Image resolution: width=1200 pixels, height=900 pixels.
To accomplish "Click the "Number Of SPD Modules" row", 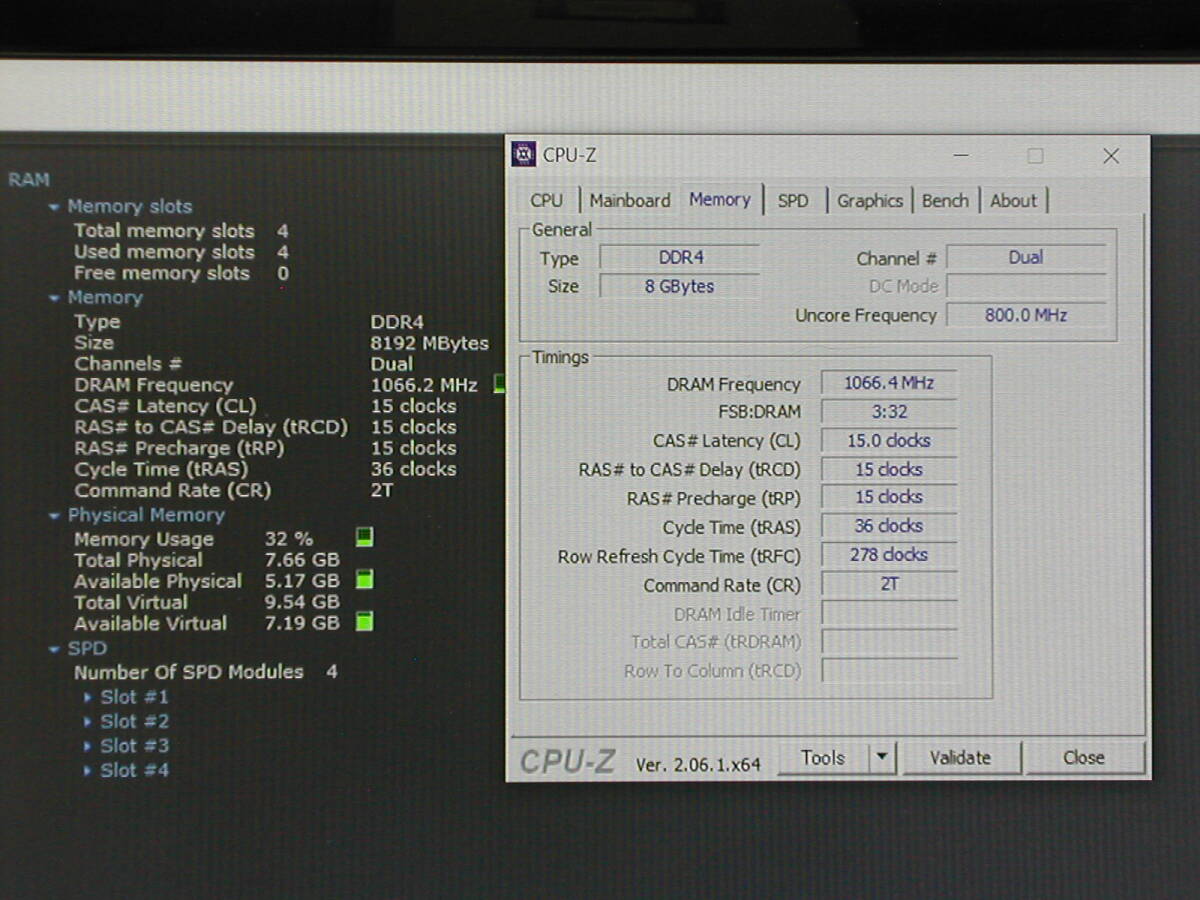I will tap(206, 672).
